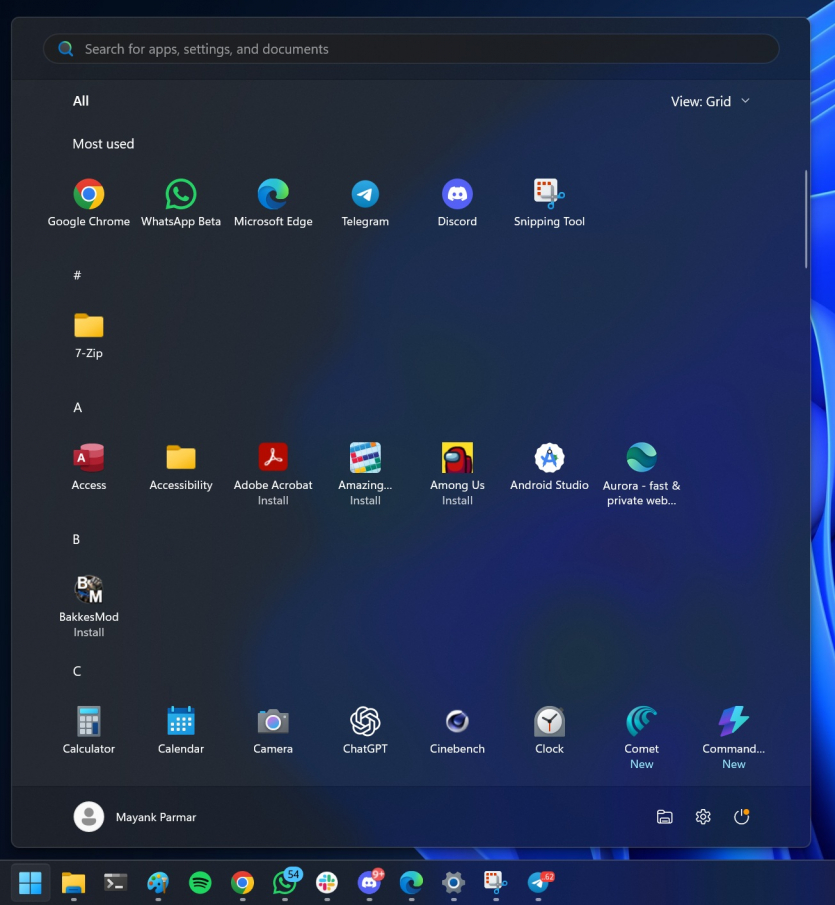Viewport: 835px width, 905px height.
Task: Open the View: Grid dropdown
Action: tap(710, 101)
